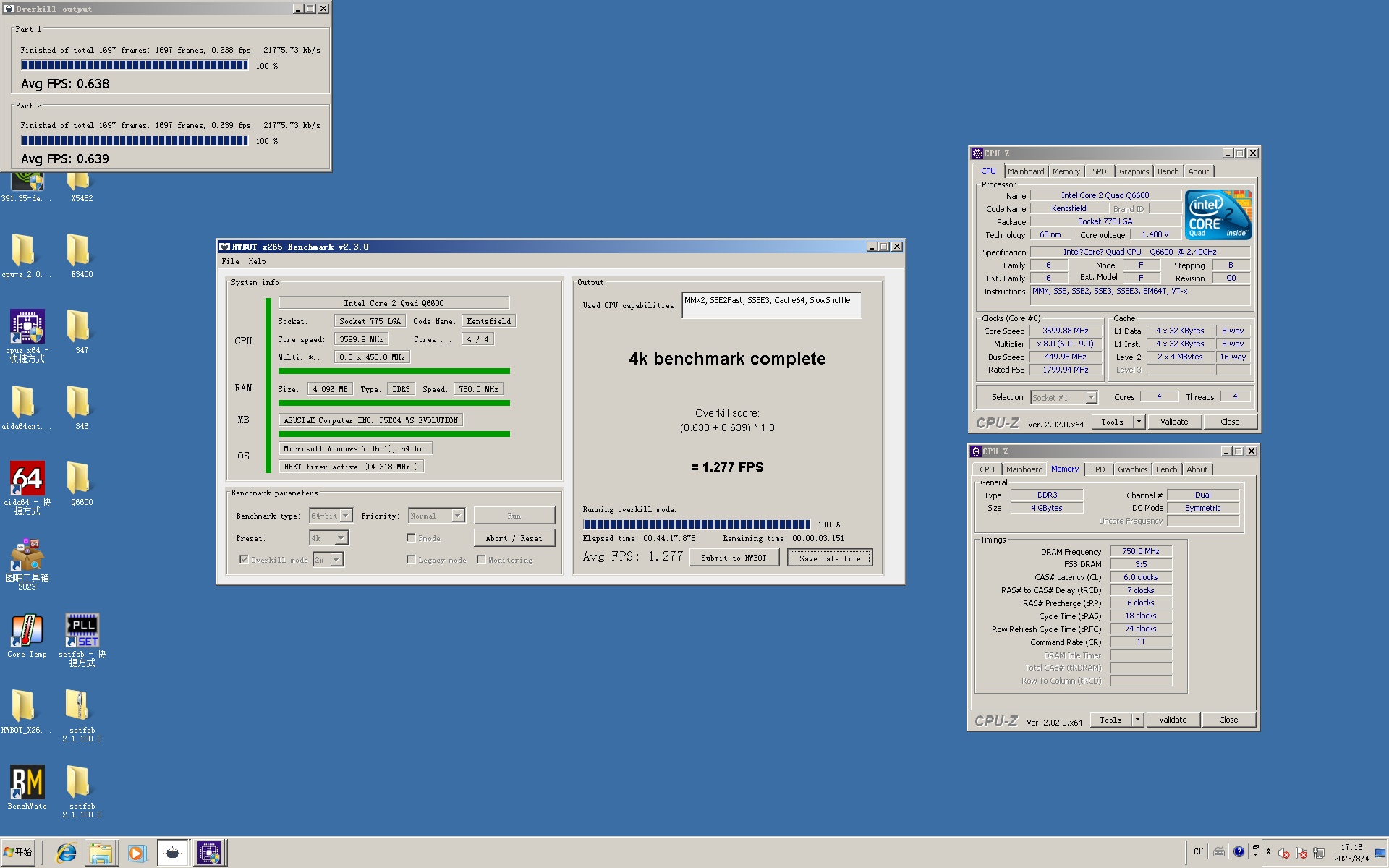Screen dimensions: 1389x868
Task: Launch the setfsb PLL SET shortcut
Action: 82,639
